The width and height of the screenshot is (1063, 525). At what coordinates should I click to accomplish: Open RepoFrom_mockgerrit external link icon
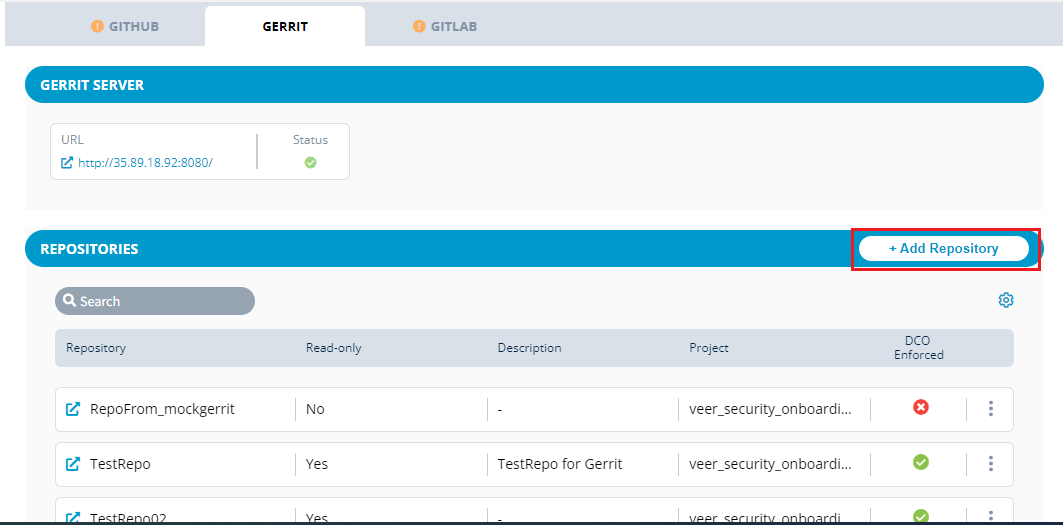(73, 409)
